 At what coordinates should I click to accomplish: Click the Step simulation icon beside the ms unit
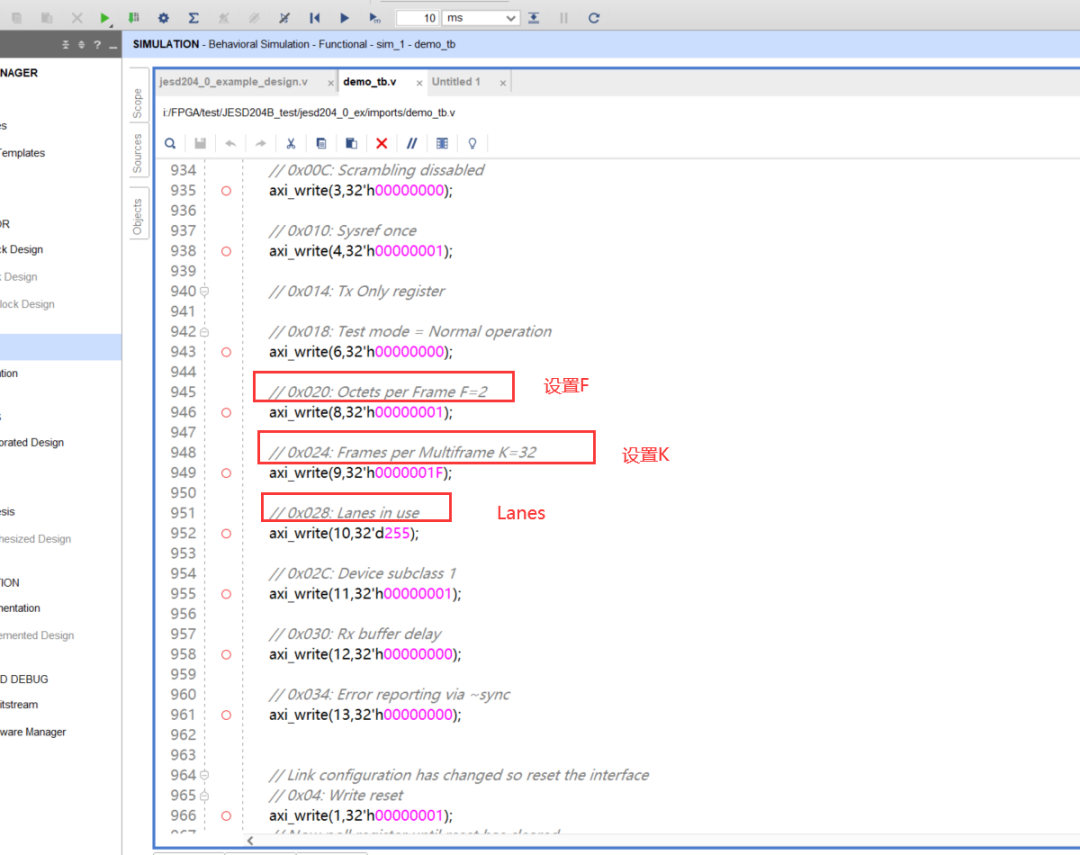534,18
